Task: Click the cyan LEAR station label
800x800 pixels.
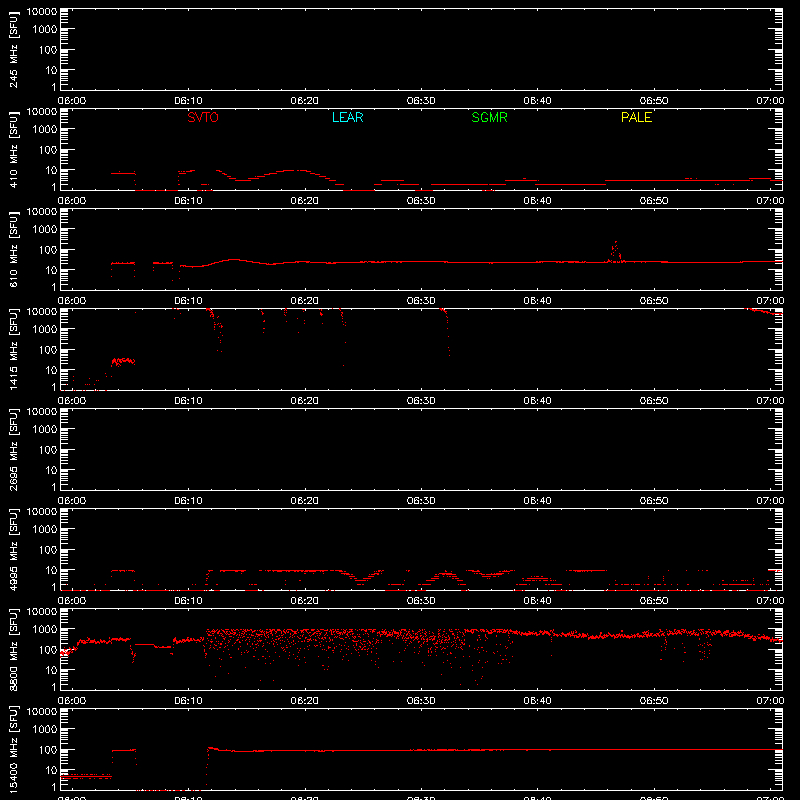Action: 347,117
